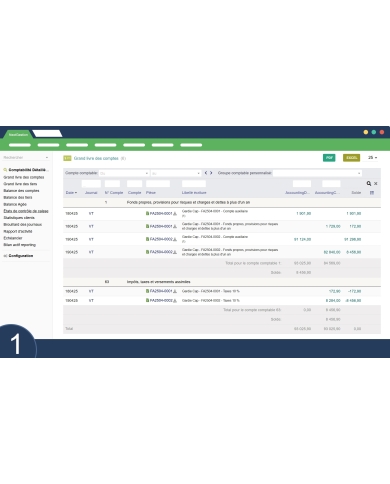Open Statistiques clients in sidebar
Viewport: 390px width, 484px height.
point(19,218)
